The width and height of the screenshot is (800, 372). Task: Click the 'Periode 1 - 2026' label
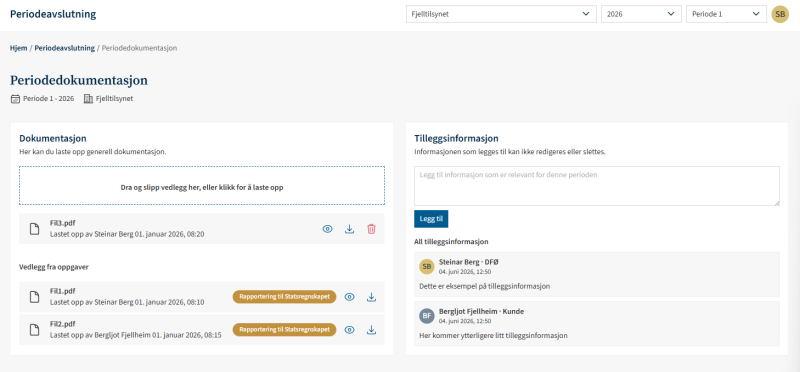click(x=48, y=98)
